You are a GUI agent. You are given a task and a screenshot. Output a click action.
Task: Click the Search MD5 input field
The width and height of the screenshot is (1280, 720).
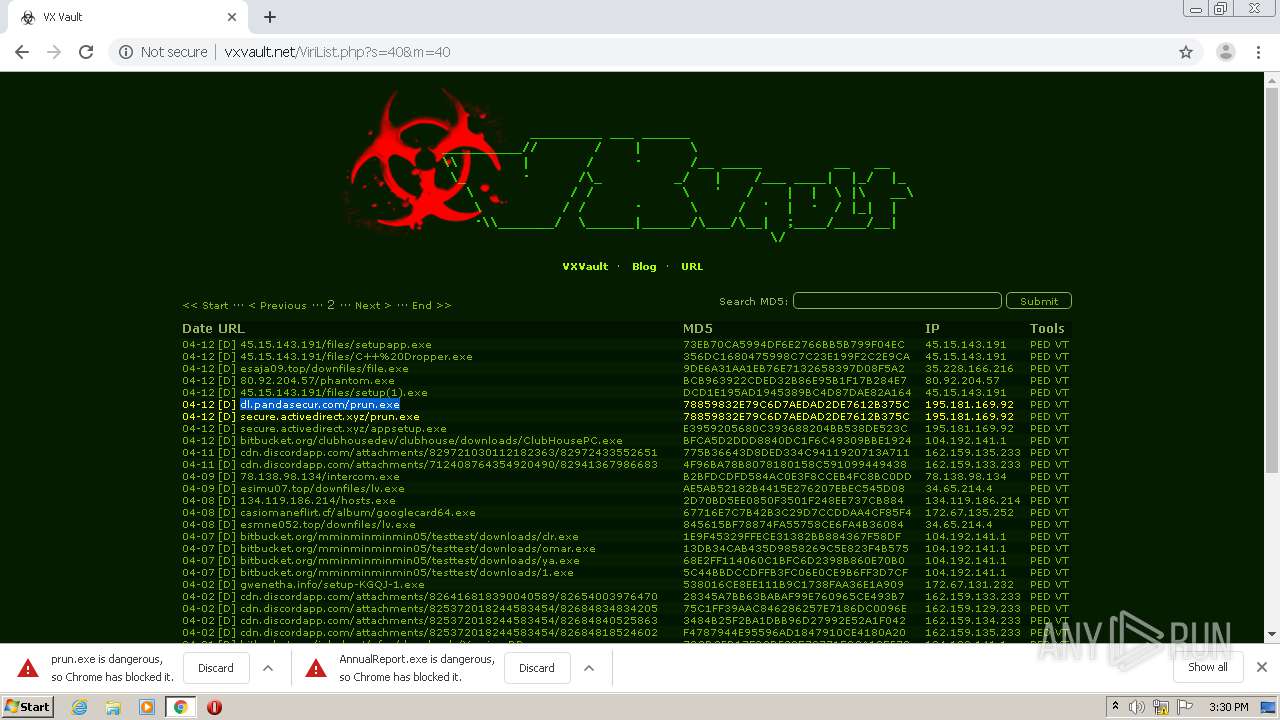coord(897,301)
